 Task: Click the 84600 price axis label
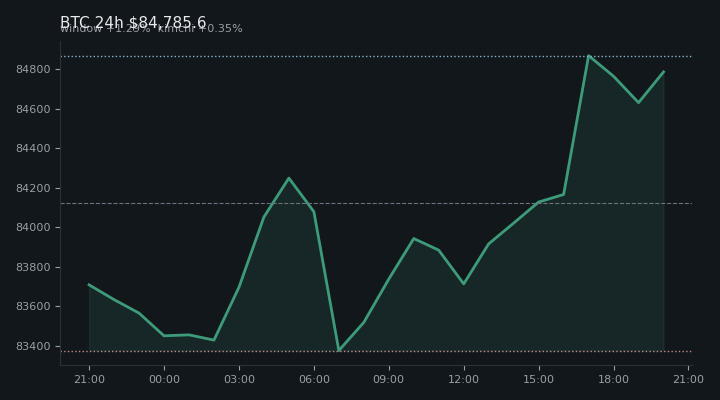coord(33,109)
